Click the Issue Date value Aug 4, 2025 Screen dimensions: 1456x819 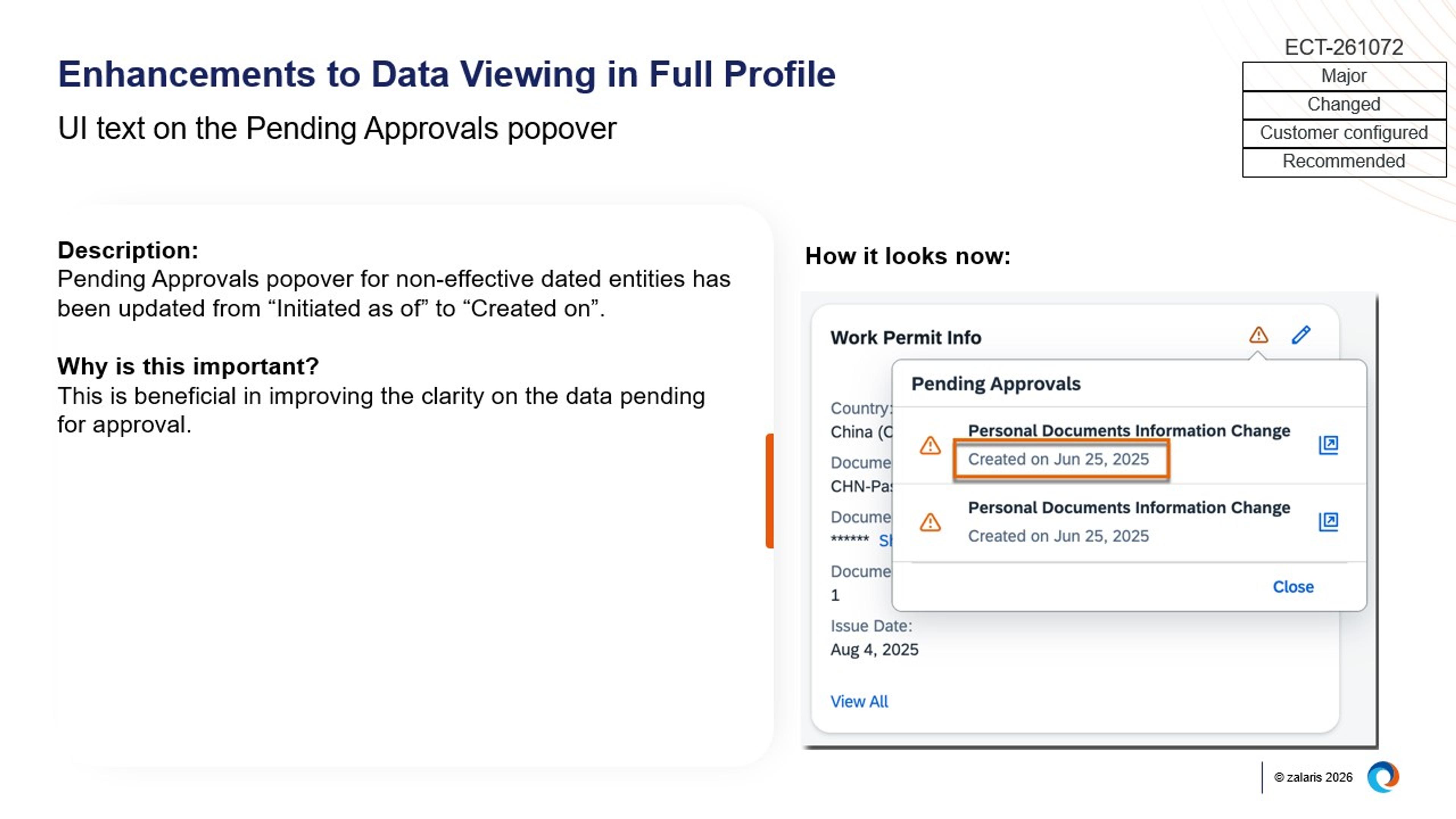tap(874, 650)
